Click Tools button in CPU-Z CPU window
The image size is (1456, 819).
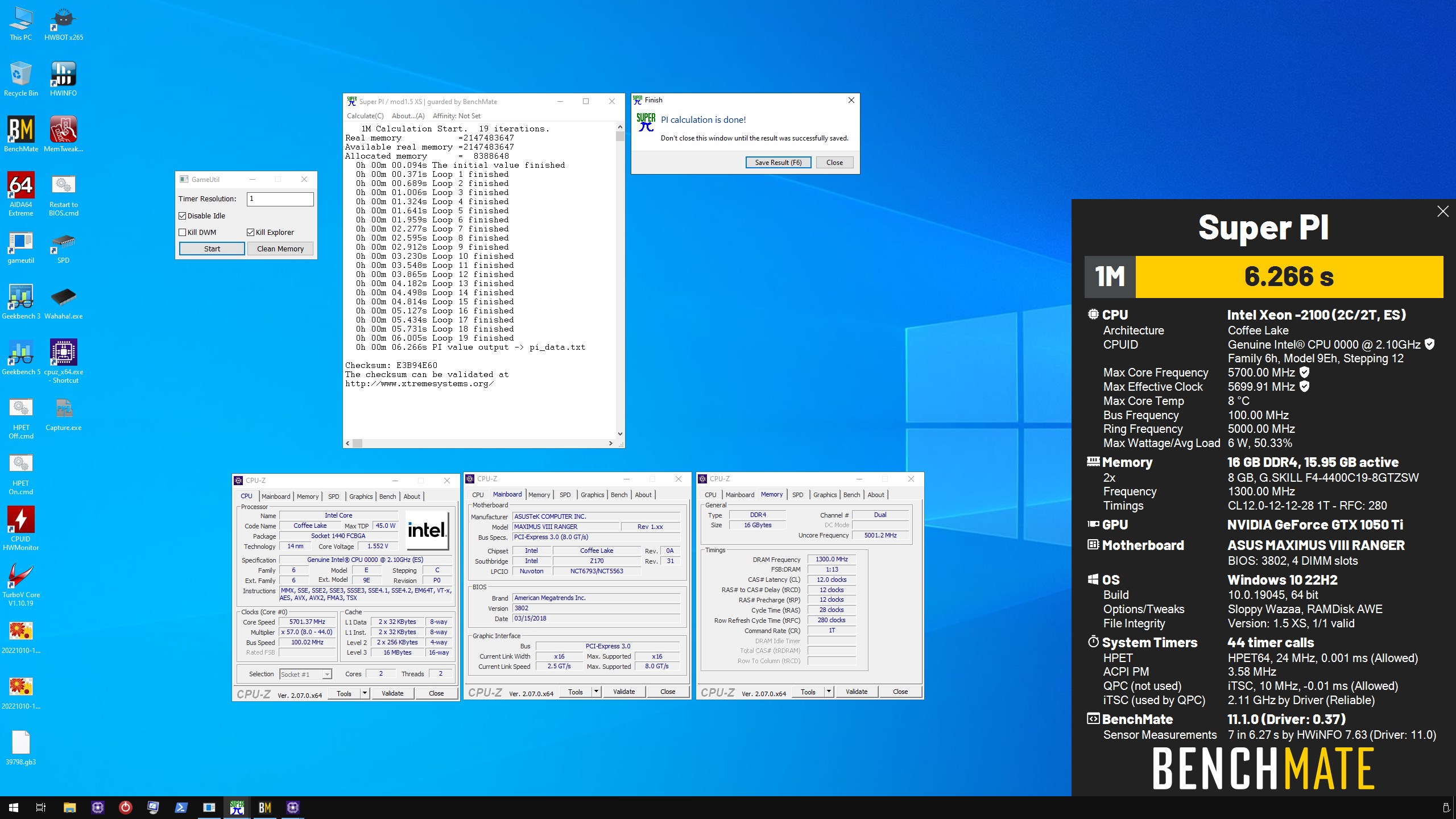[344, 693]
